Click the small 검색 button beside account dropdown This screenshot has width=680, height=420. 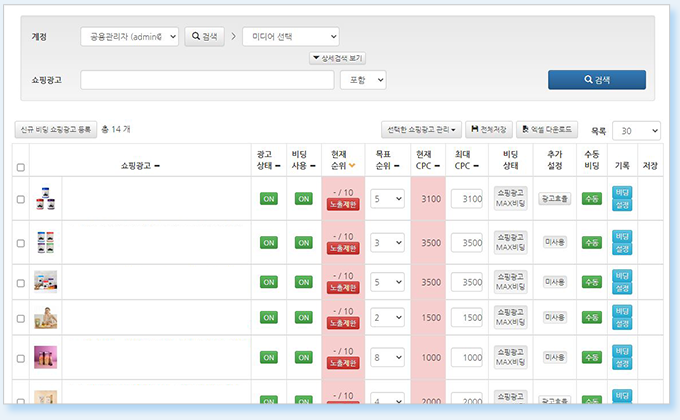[207, 36]
